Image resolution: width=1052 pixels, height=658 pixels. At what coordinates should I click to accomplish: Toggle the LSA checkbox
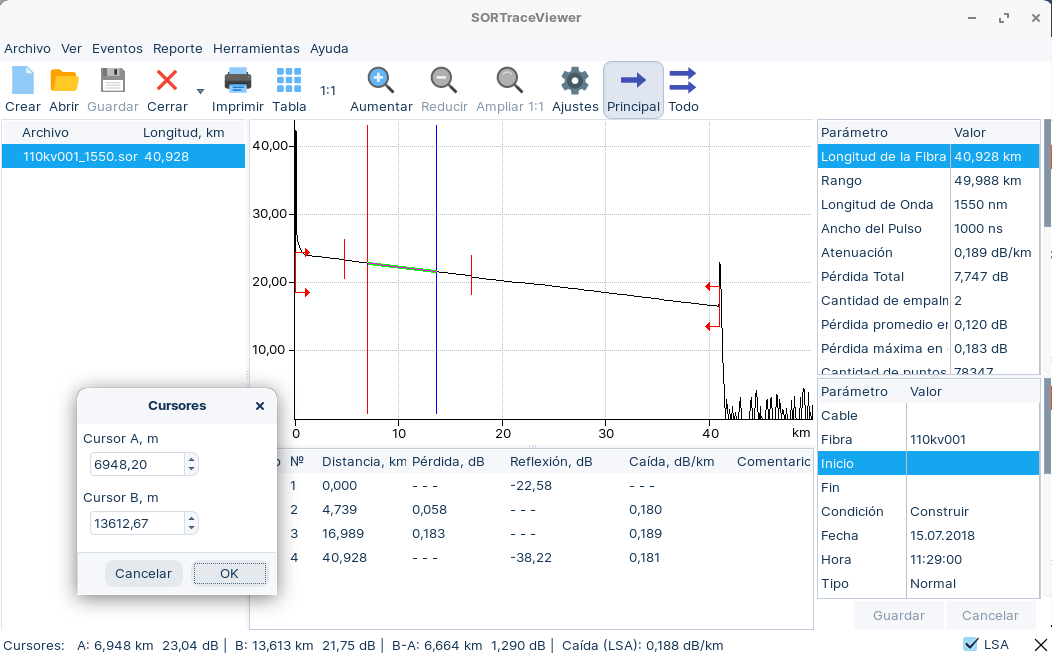[970, 644]
